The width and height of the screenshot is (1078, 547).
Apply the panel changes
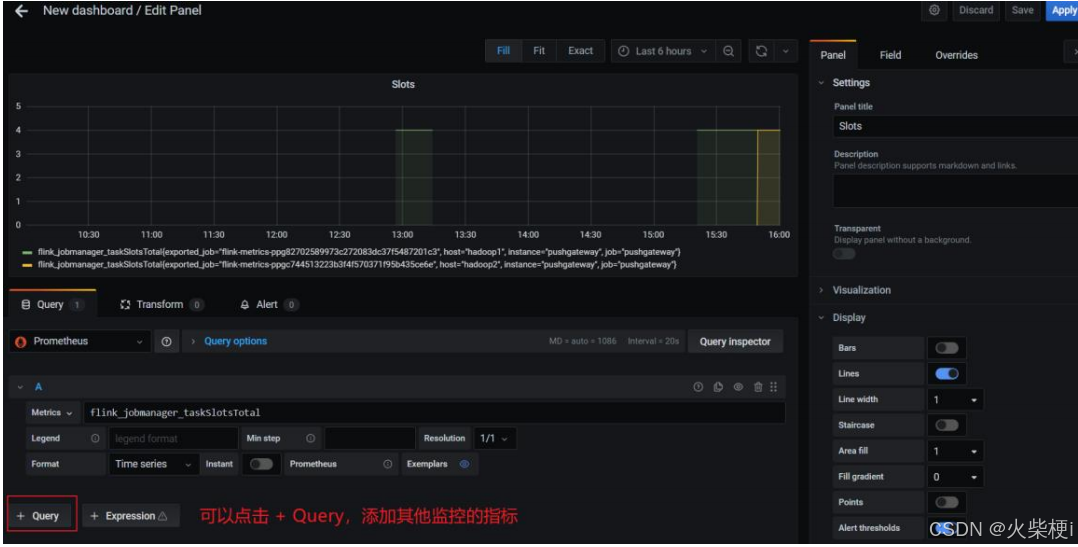click(1063, 10)
